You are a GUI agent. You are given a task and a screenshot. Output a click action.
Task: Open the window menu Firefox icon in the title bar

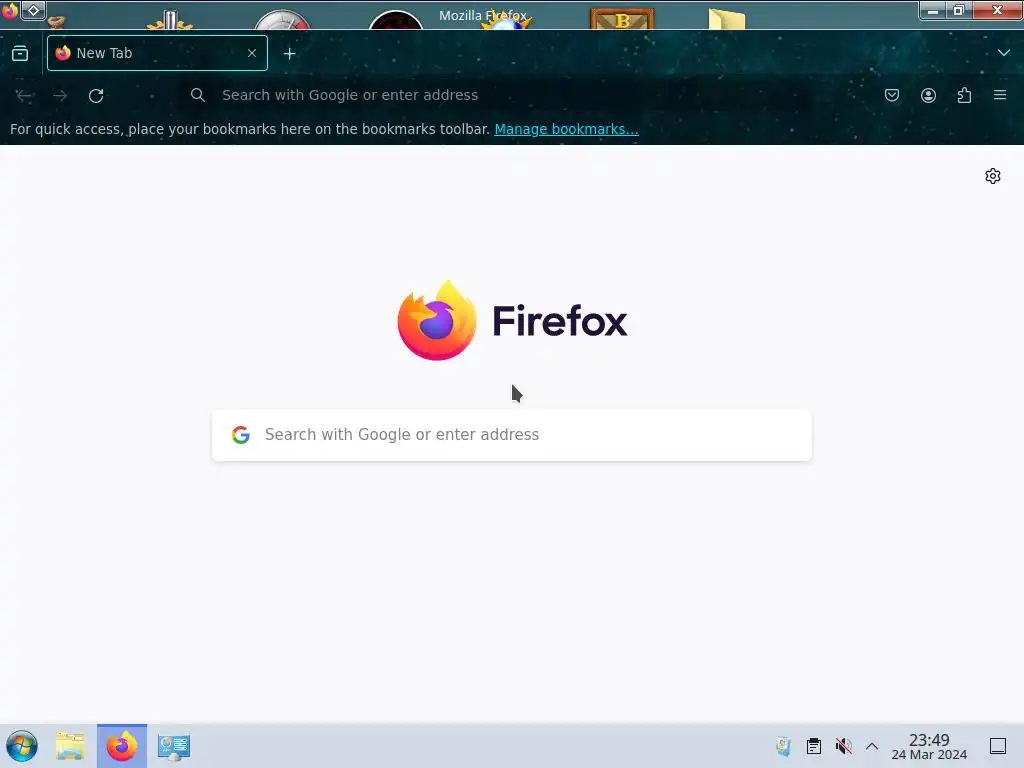coord(10,10)
